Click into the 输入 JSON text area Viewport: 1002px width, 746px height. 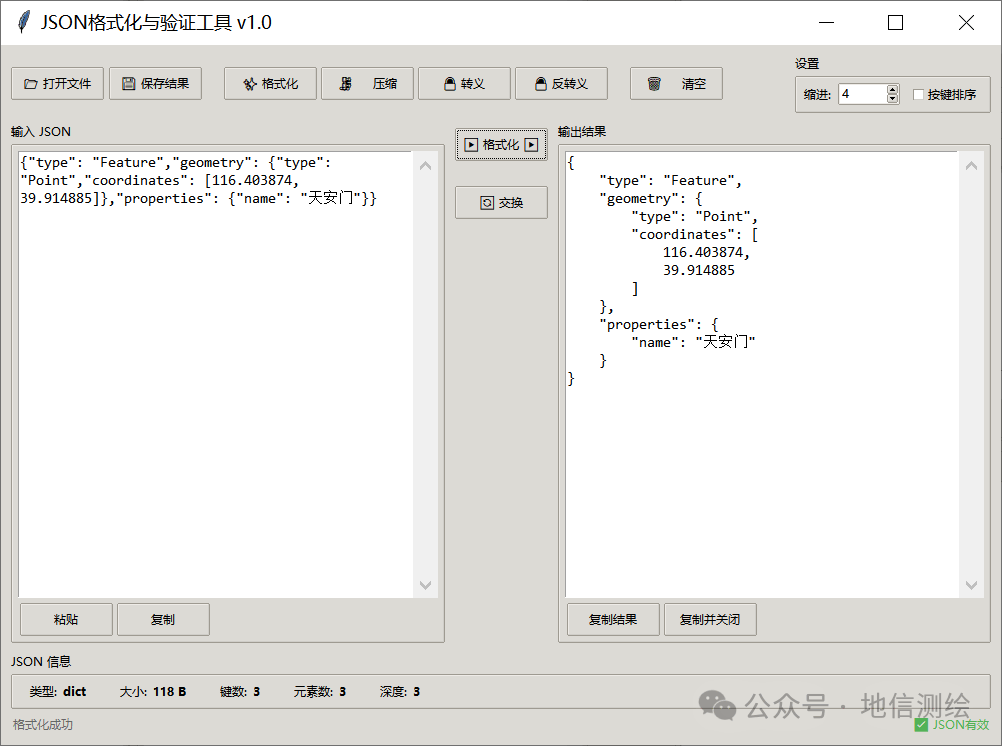click(x=215, y=400)
